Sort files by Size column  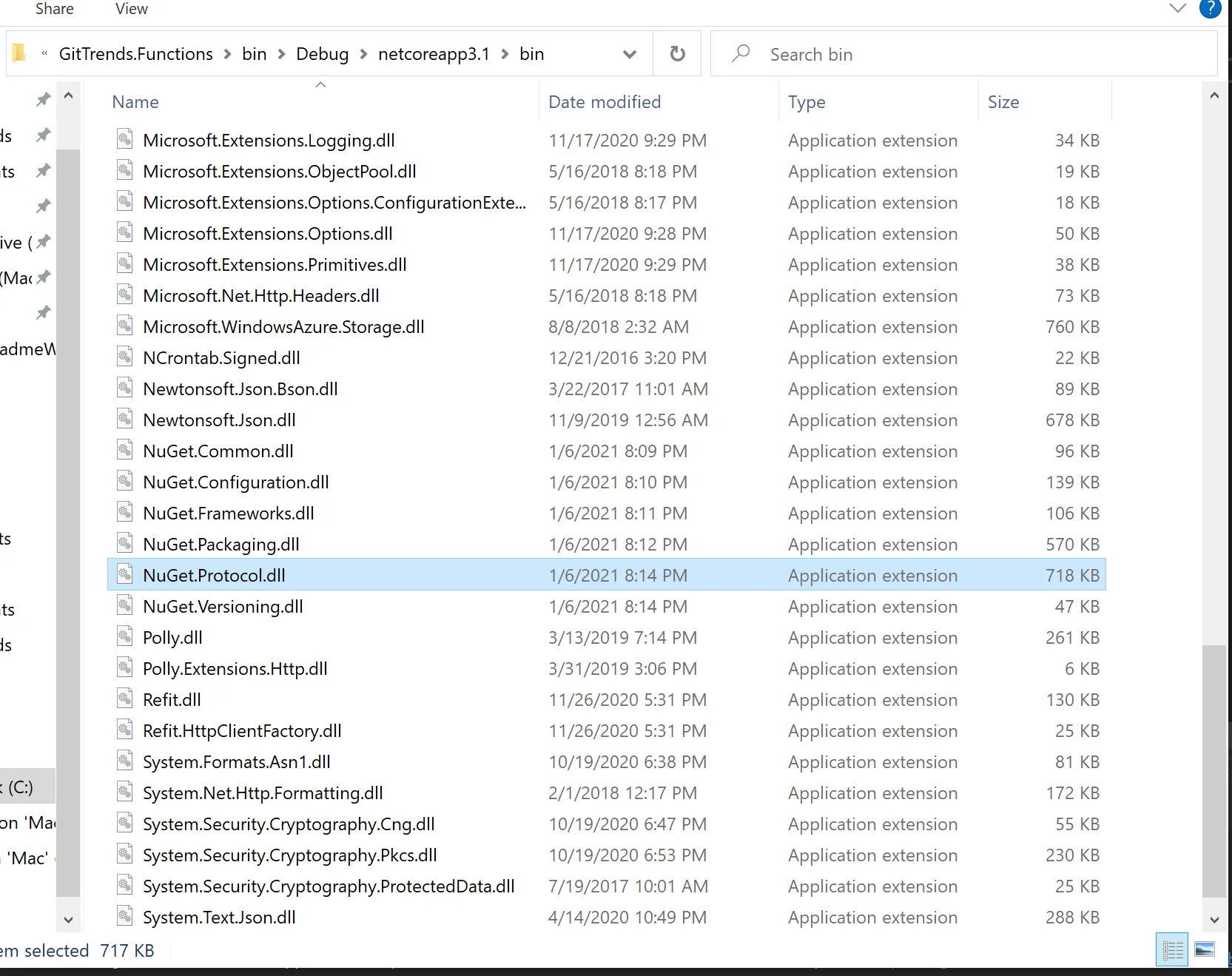coord(1003,102)
